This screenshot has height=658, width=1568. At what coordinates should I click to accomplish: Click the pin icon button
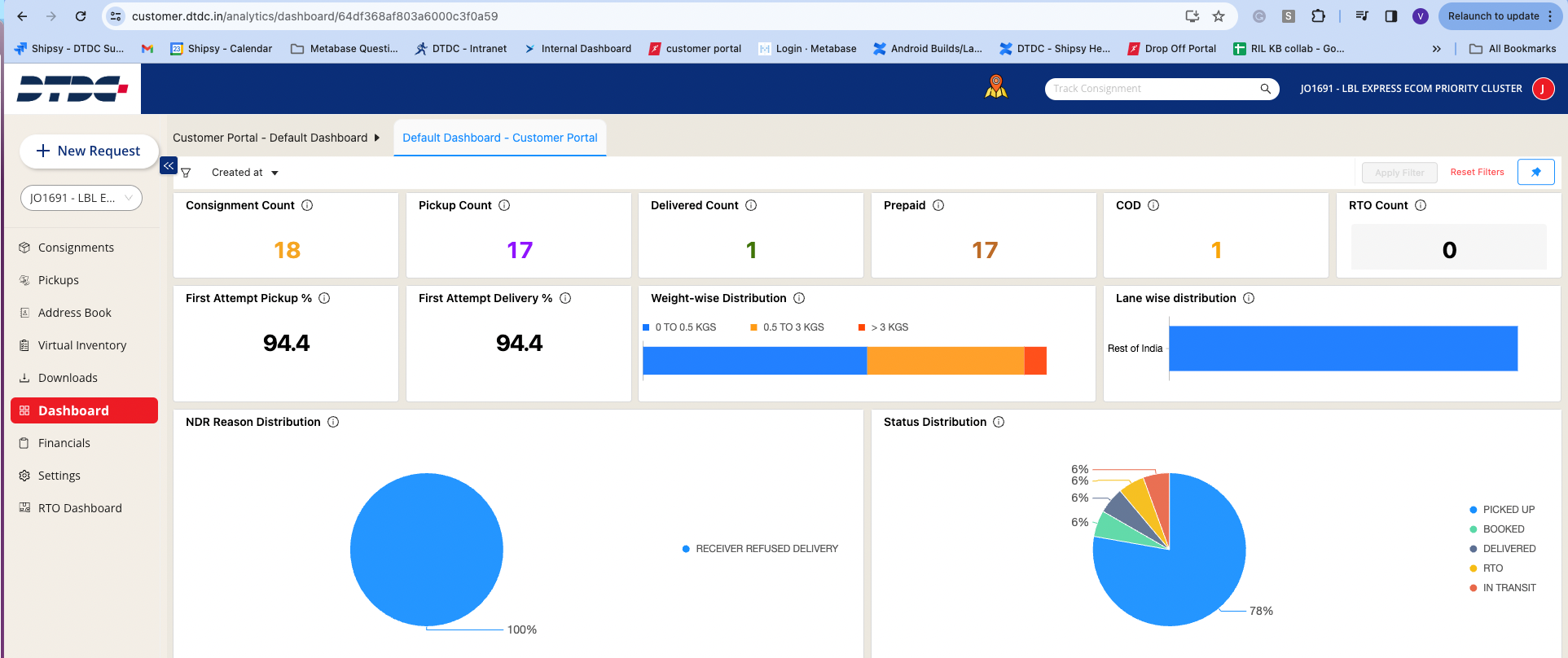[1535, 172]
